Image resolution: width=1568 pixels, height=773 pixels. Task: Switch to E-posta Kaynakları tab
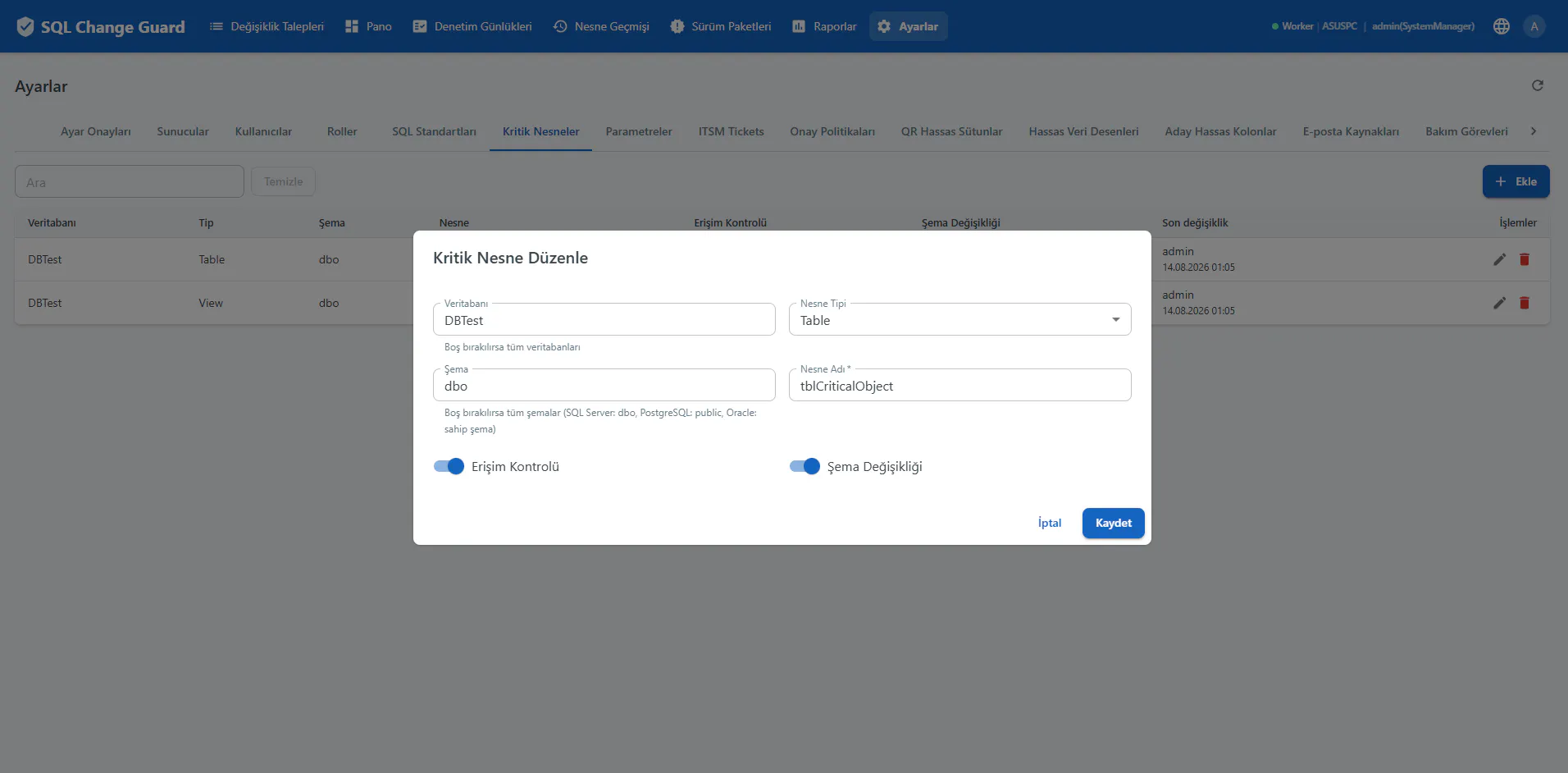click(1351, 131)
